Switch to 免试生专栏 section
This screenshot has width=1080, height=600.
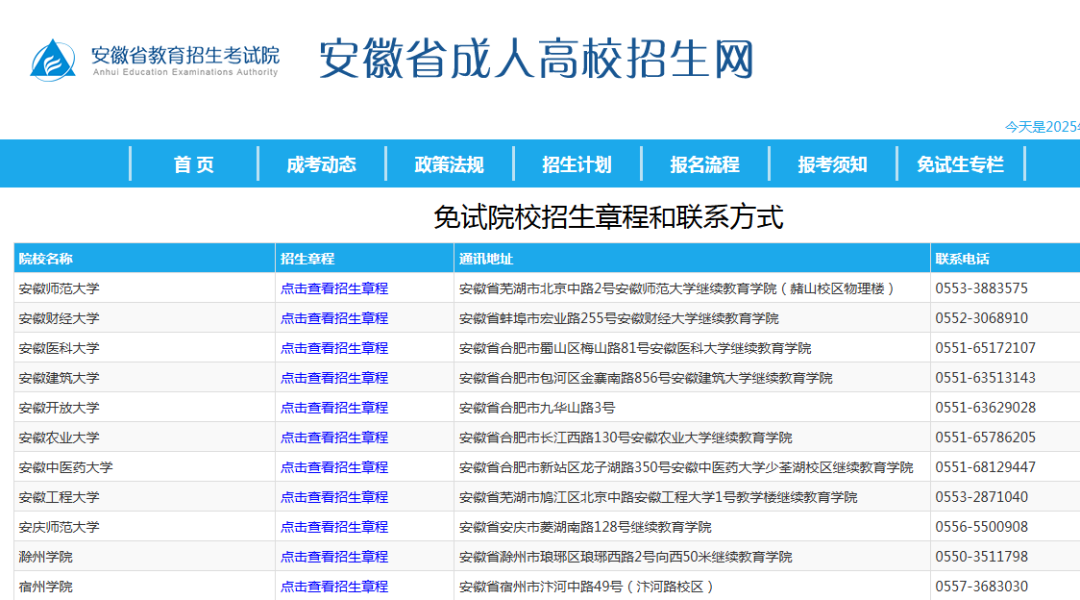960,165
